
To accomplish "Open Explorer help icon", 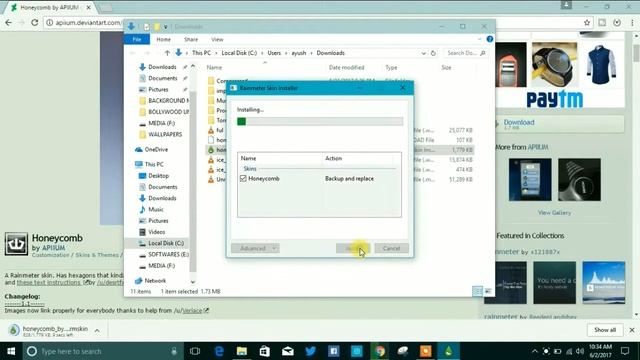I will click(490, 39).
